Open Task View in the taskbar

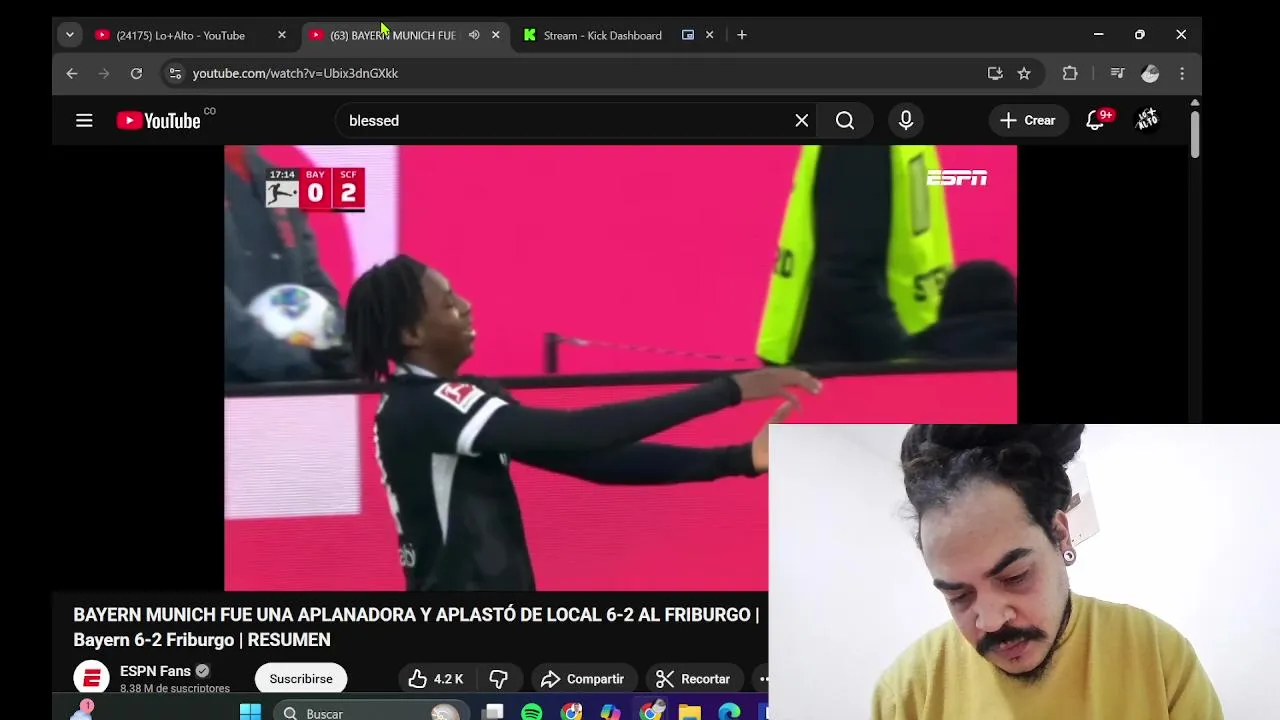click(x=494, y=712)
